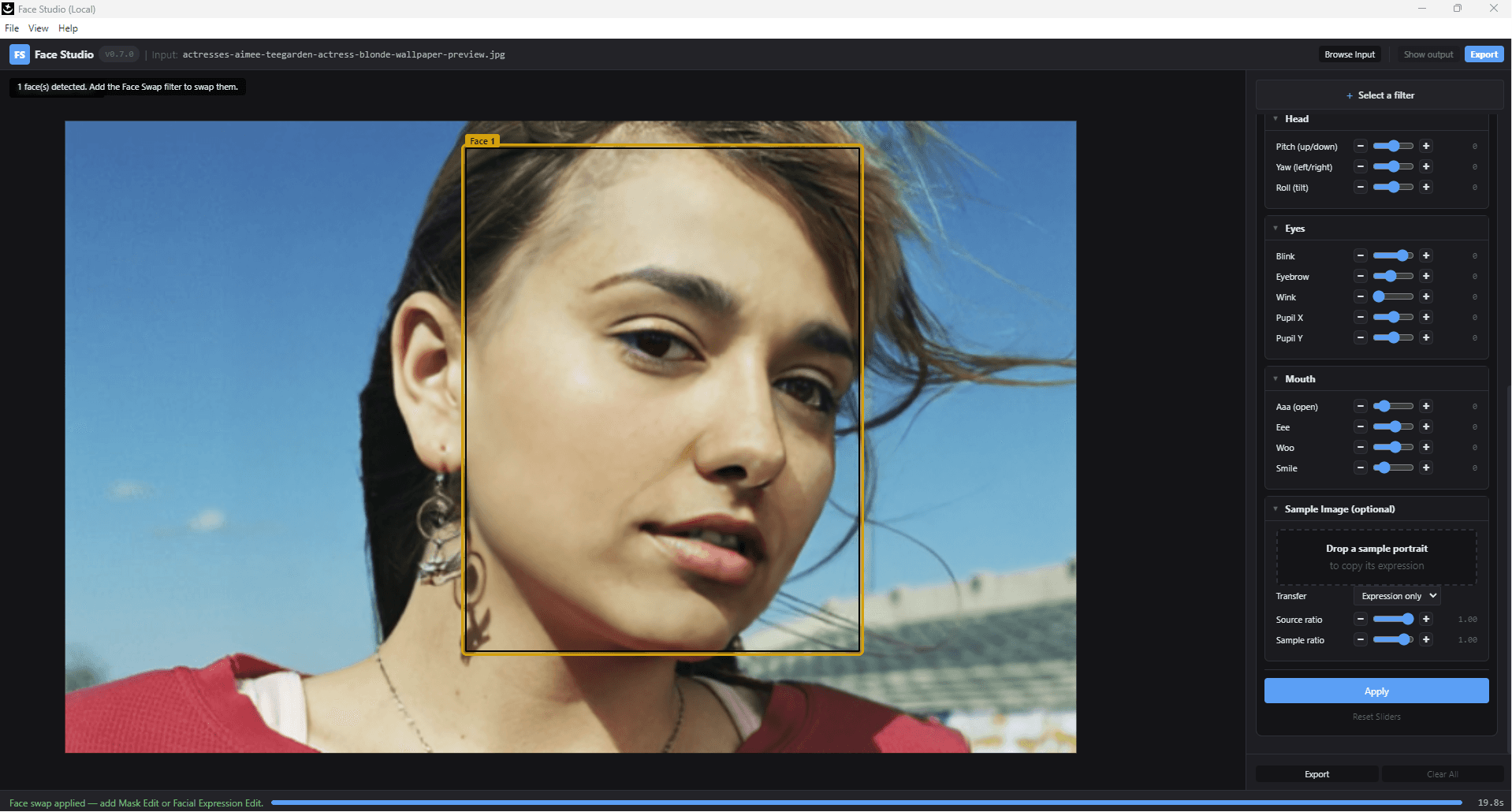Decrease Pitch (up/down) with minus button
The image size is (1512, 812).
pos(1361,147)
